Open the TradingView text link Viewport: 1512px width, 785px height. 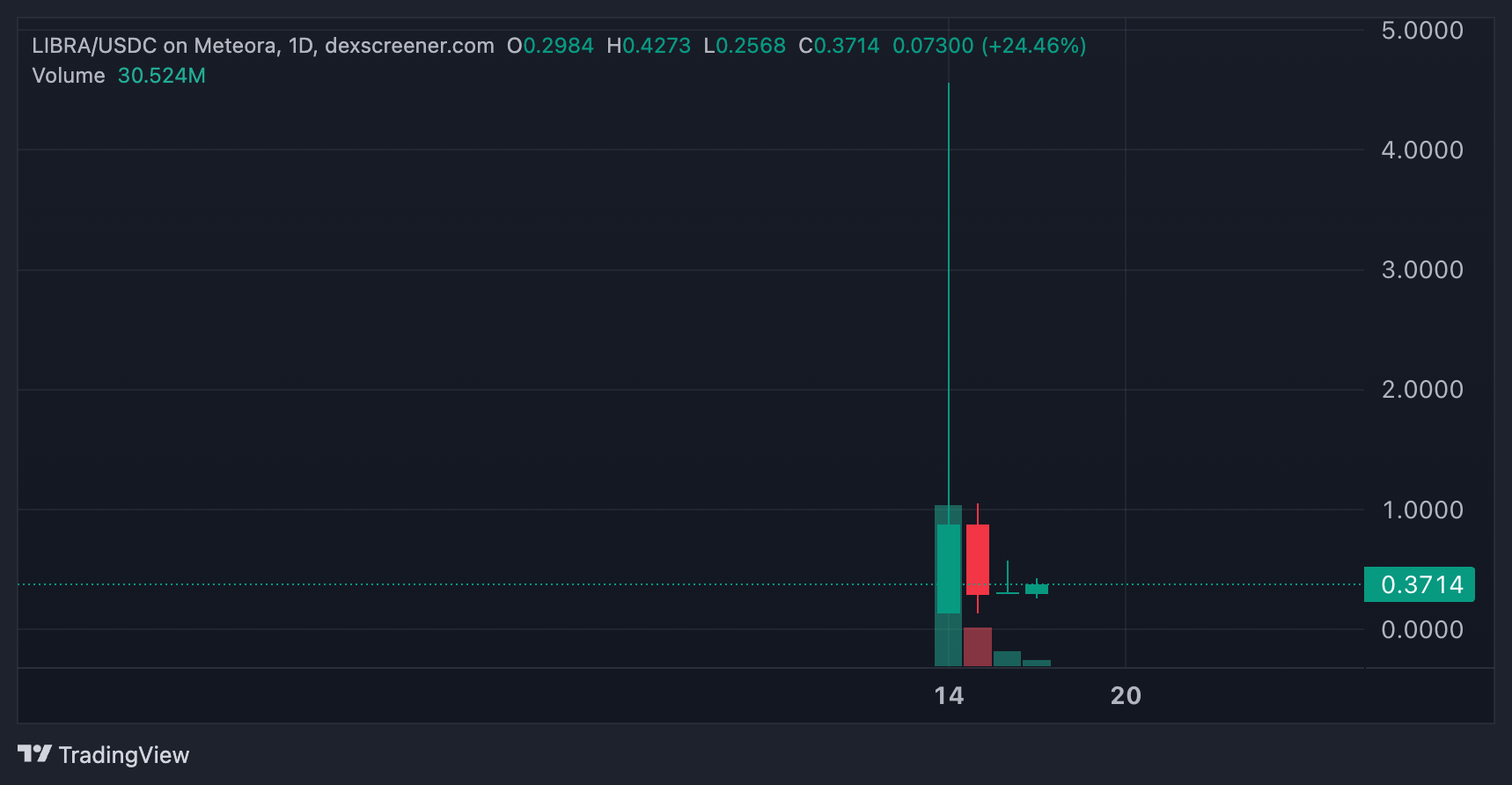[x=123, y=755]
